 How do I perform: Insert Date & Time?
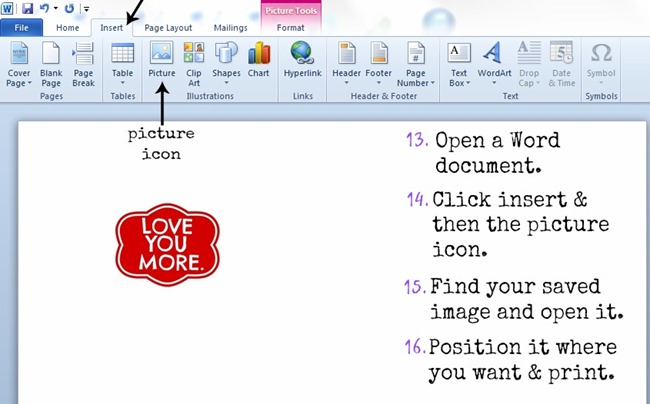click(562, 65)
